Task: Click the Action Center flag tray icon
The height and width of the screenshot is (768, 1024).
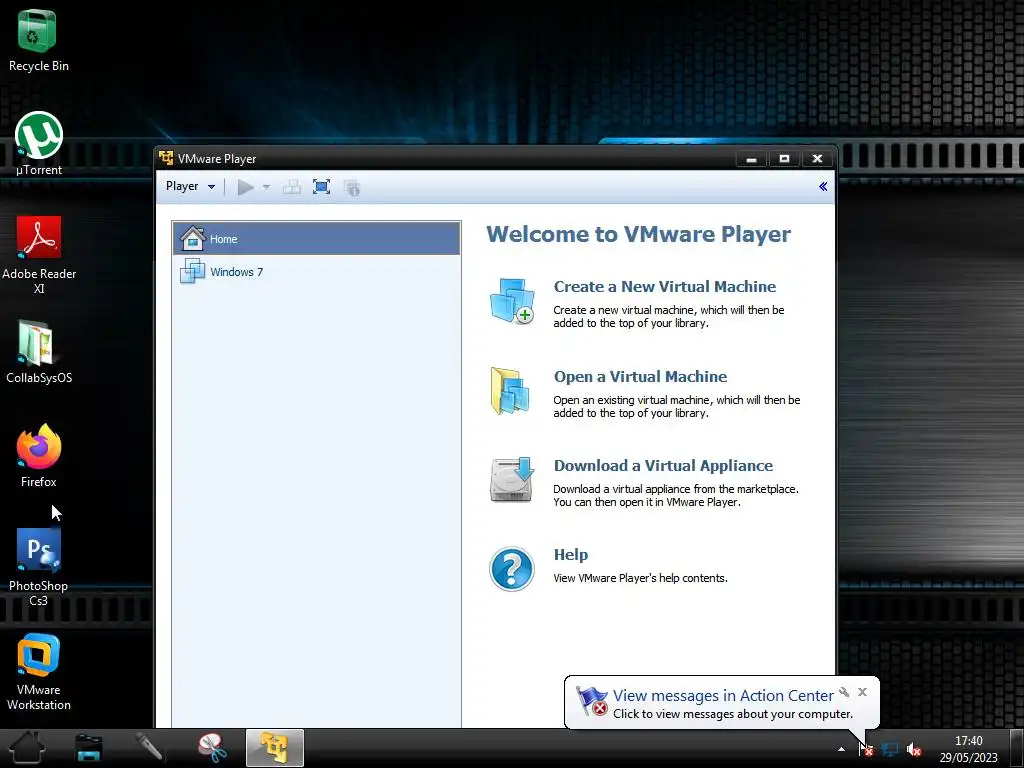Action: [866, 750]
